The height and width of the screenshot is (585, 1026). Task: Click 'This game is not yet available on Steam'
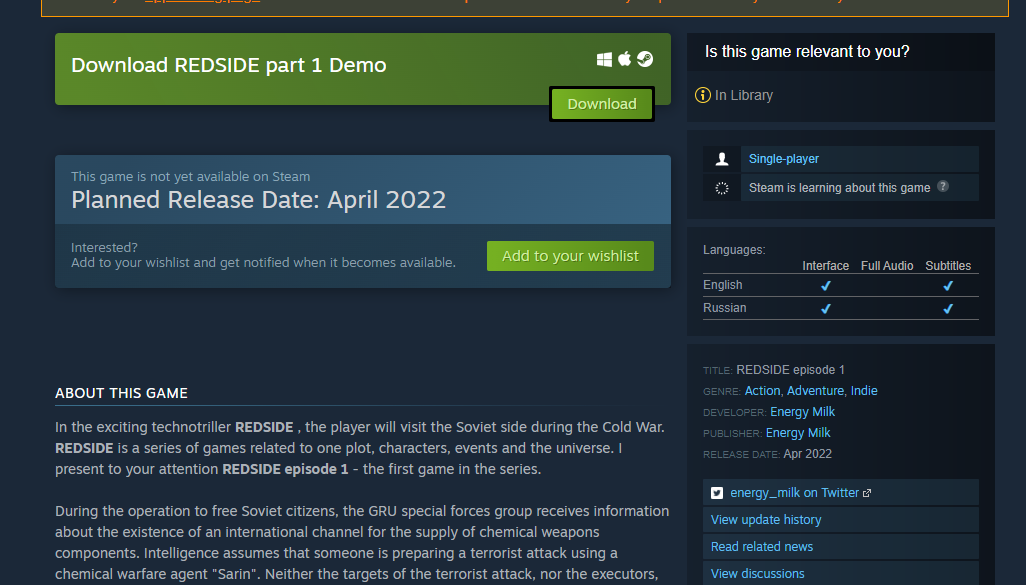(x=190, y=177)
